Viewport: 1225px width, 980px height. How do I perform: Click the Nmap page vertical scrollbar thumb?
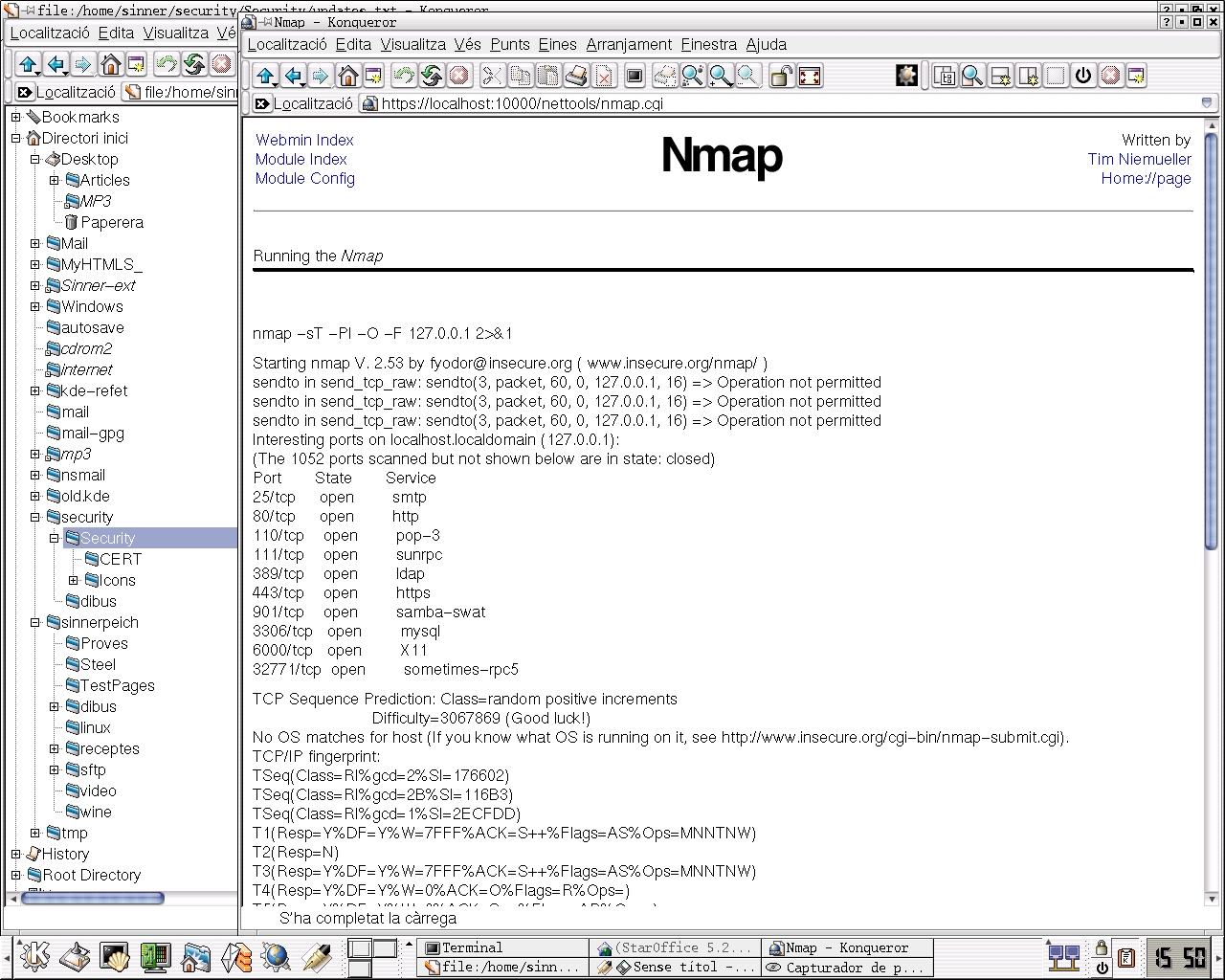(1211, 341)
